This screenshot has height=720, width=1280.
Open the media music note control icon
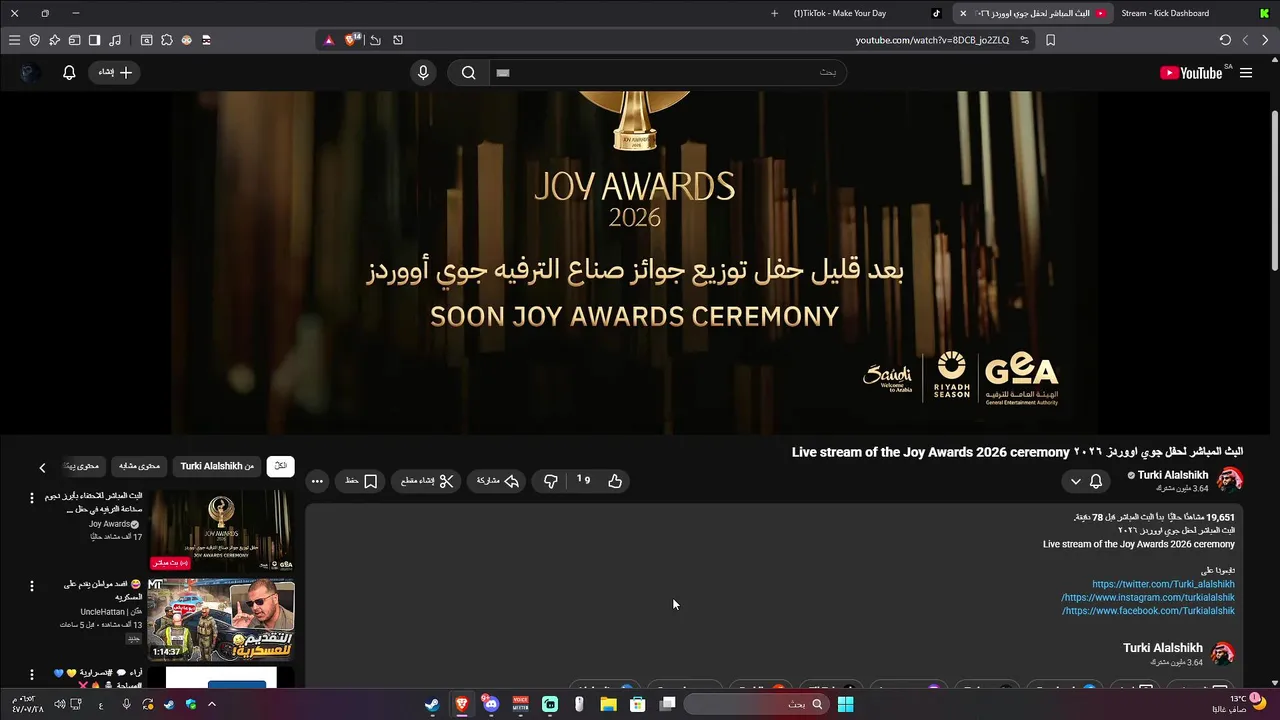(115, 40)
